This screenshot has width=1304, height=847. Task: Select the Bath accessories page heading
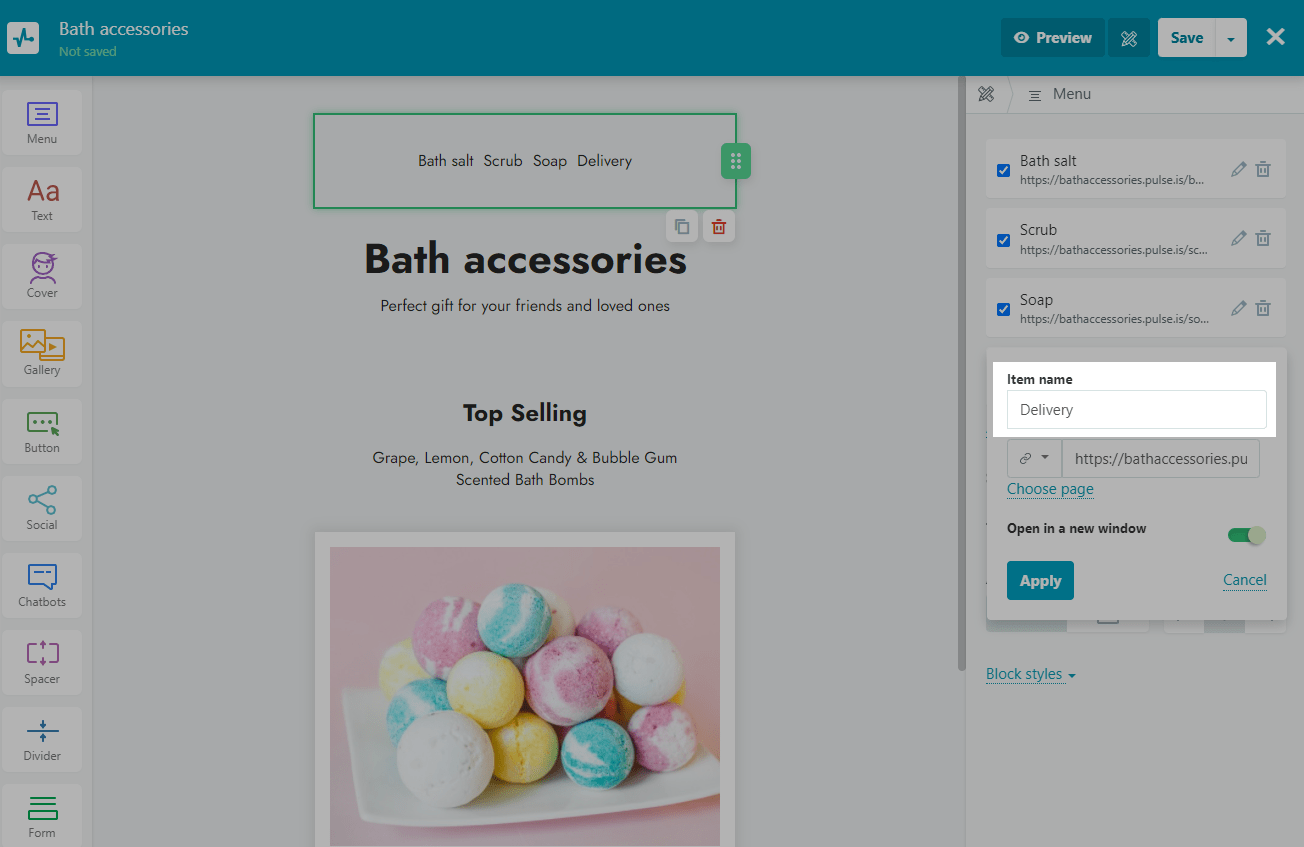(x=525, y=260)
